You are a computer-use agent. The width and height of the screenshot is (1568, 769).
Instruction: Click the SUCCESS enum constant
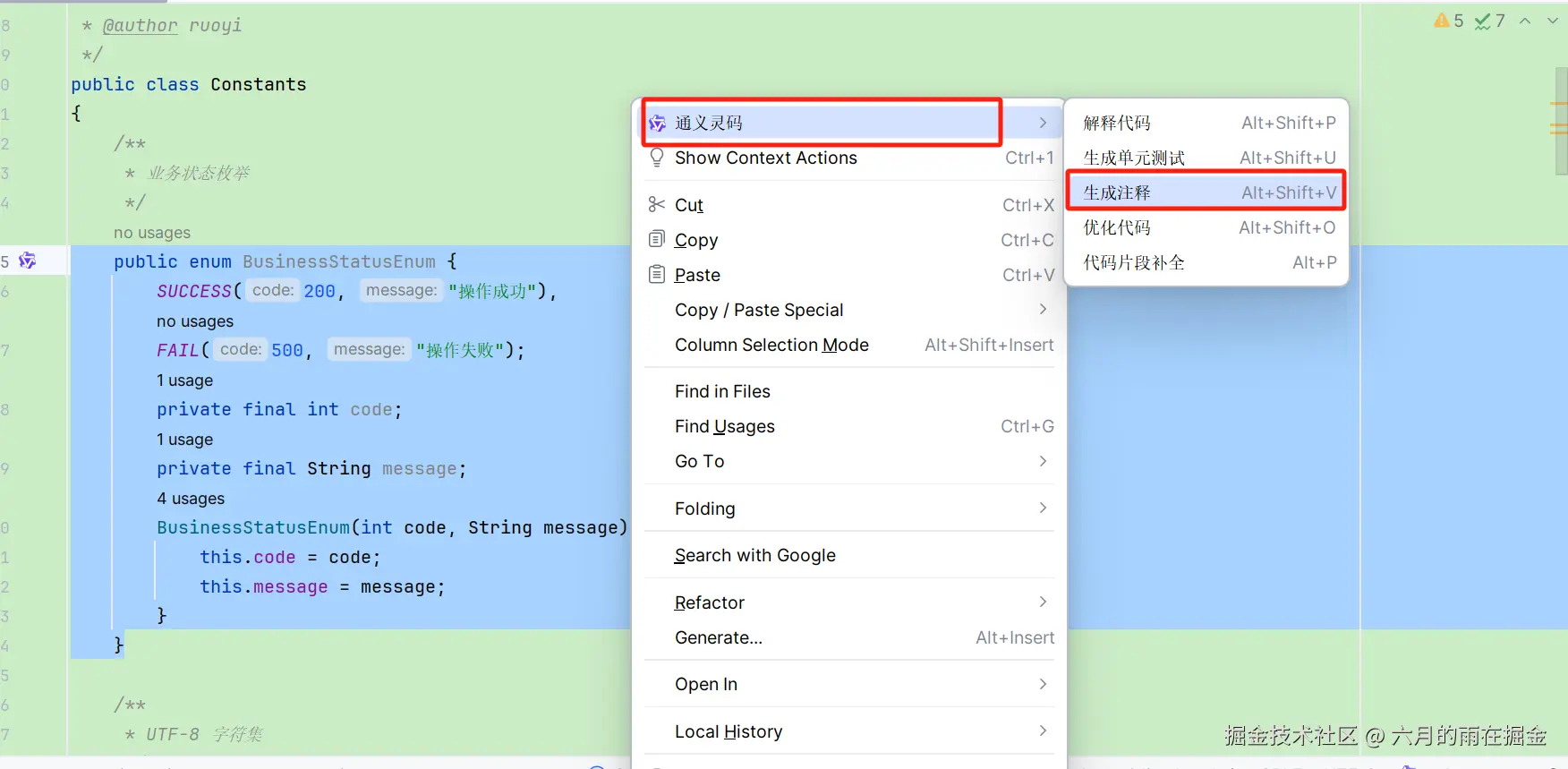(194, 291)
